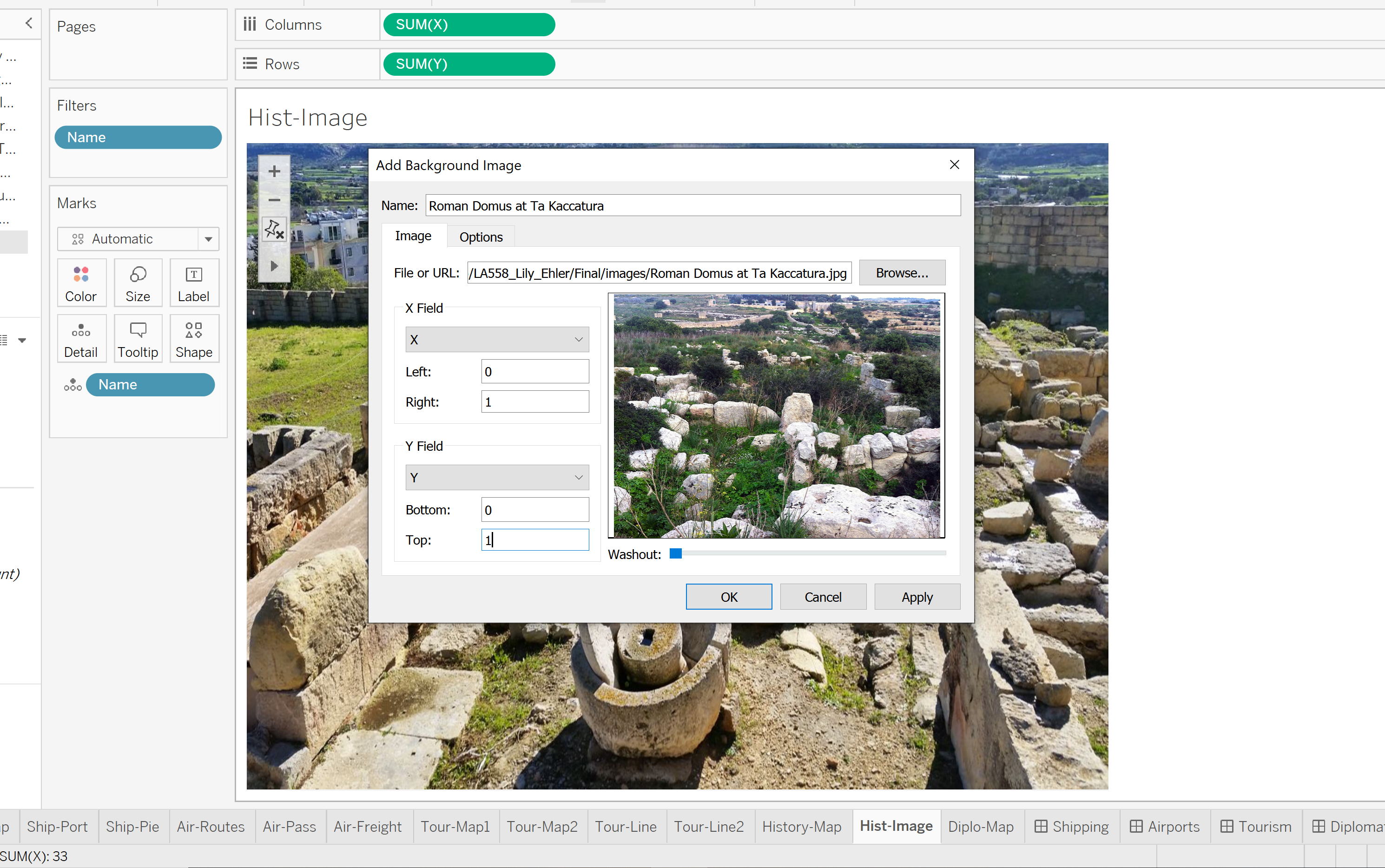Click the map zoom out minus button
Viewport: 1385px width, 868px height.
(275, 200)
